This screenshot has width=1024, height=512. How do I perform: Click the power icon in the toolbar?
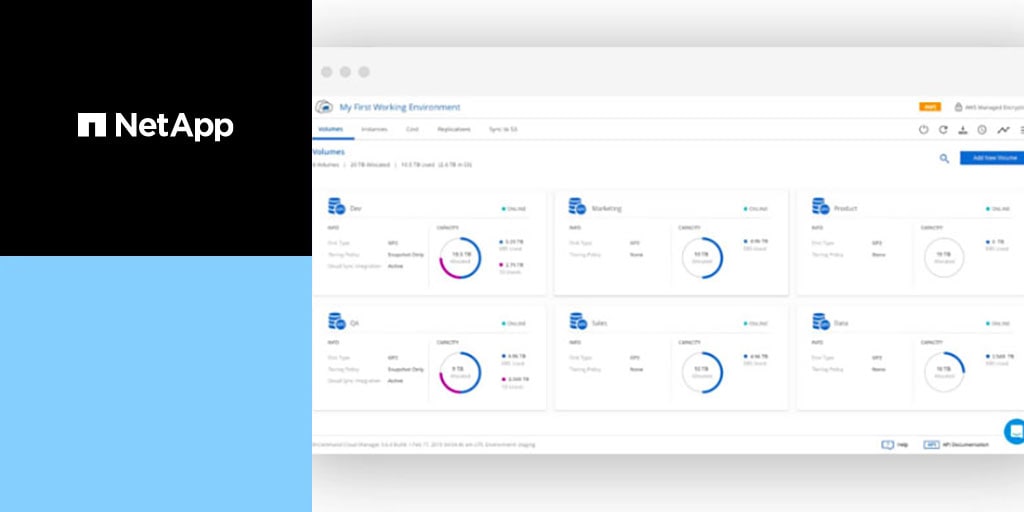[923, 130]
